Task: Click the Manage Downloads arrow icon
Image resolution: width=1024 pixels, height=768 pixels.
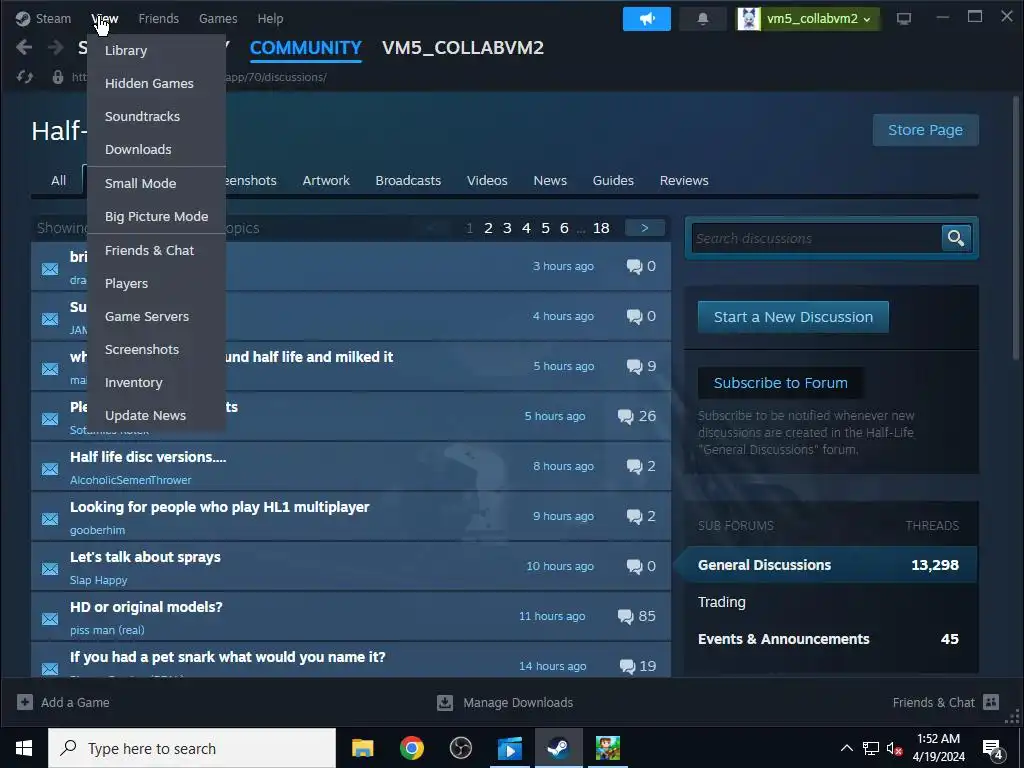Action: tap(445, 703)
